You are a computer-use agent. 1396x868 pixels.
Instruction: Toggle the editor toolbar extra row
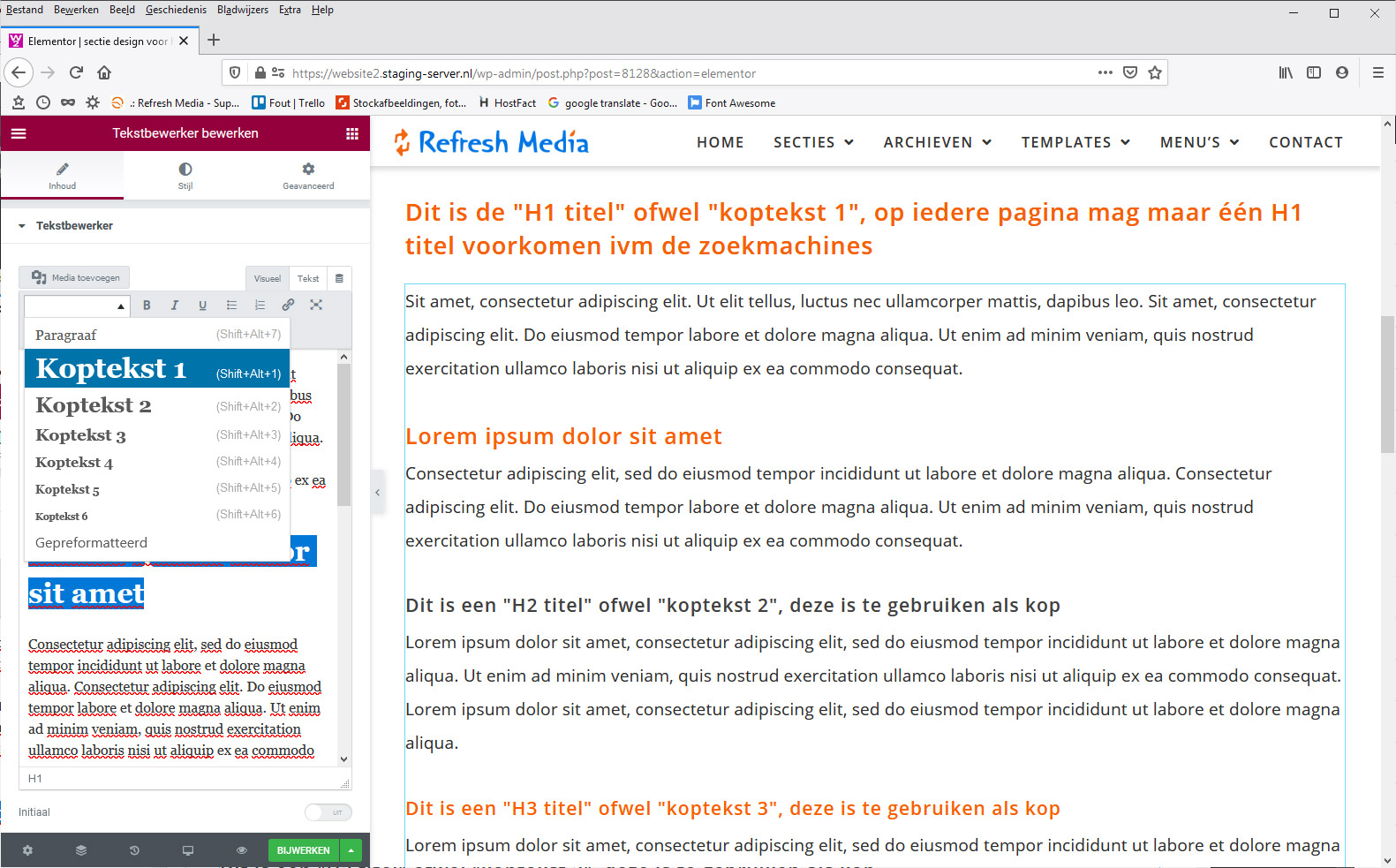[x=339, y=278]
